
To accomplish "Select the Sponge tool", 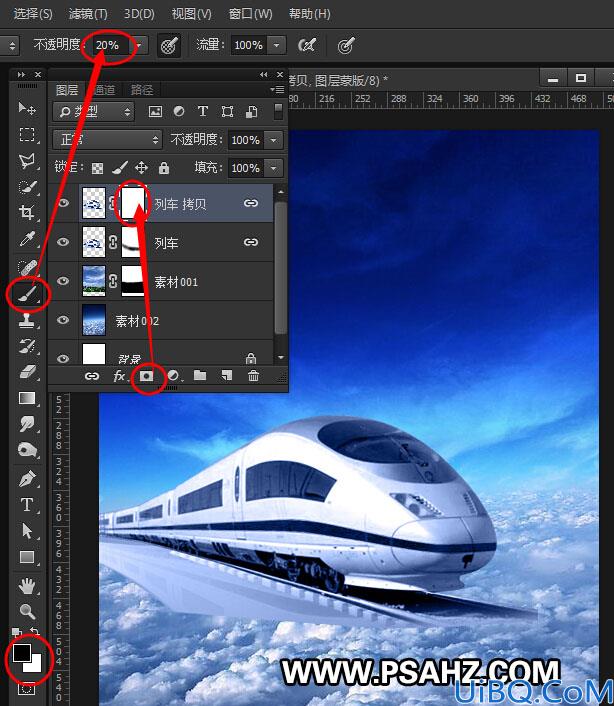I will click(27, 450).
